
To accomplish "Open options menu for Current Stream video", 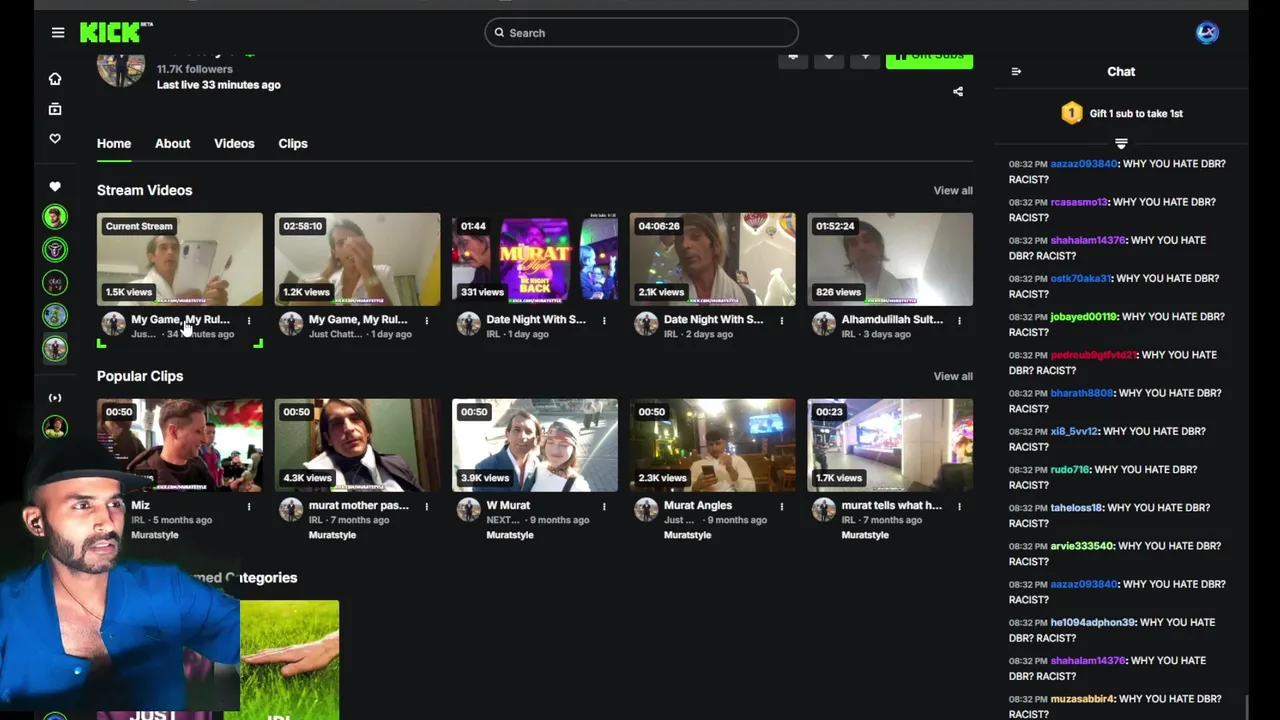I will click(x=249, y=321).
